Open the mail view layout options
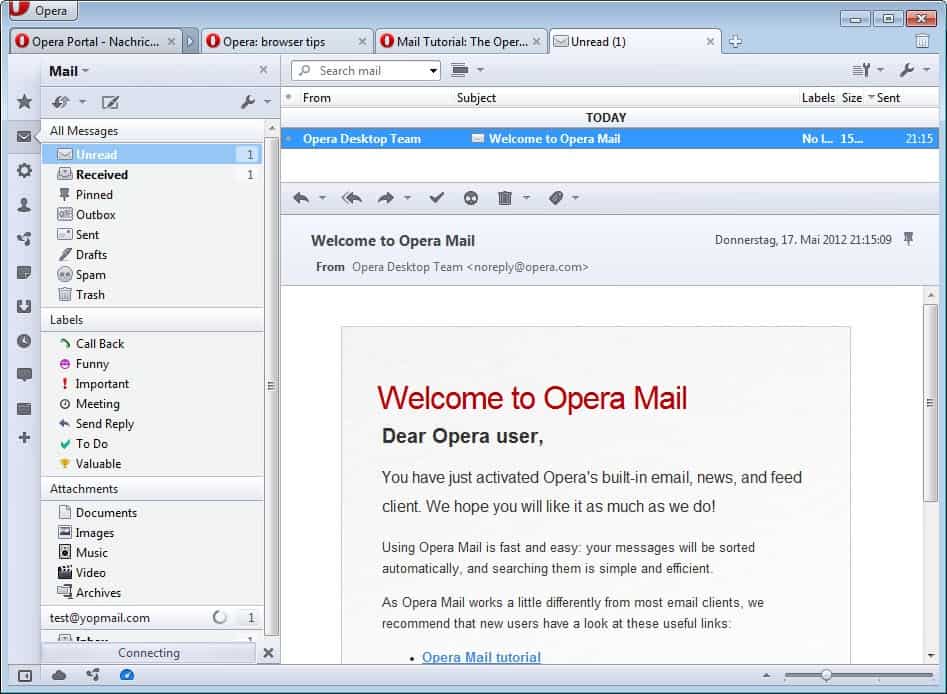 (x=460, y=70)
